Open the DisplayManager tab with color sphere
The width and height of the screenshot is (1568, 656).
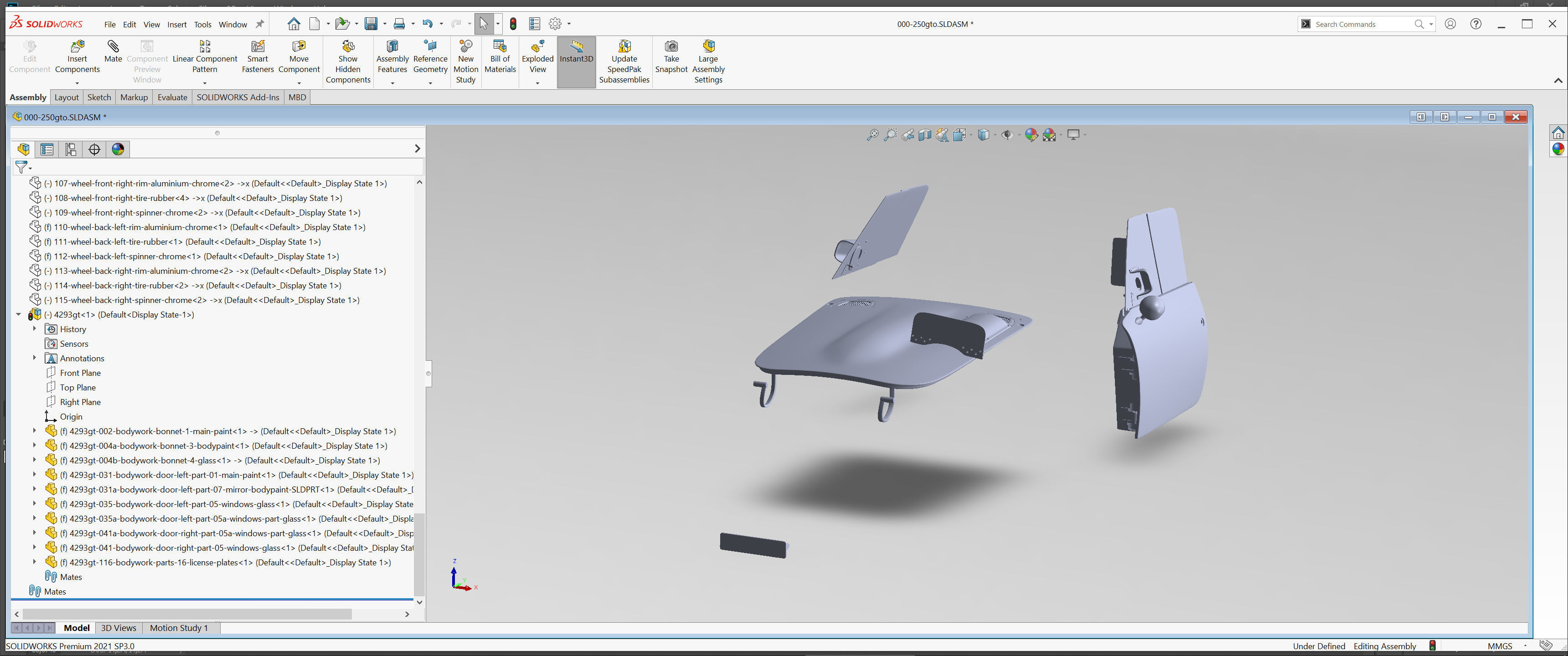(118, 149)
